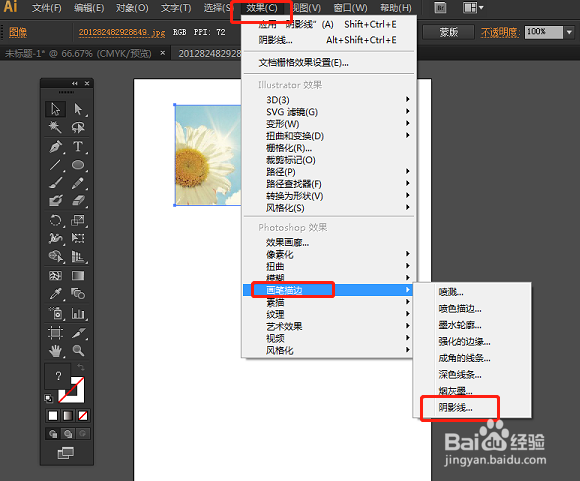The width and height of the screenshot is (580, 481).
Task: Open the 对象(O) menu
Action: (x=132, y=8)
